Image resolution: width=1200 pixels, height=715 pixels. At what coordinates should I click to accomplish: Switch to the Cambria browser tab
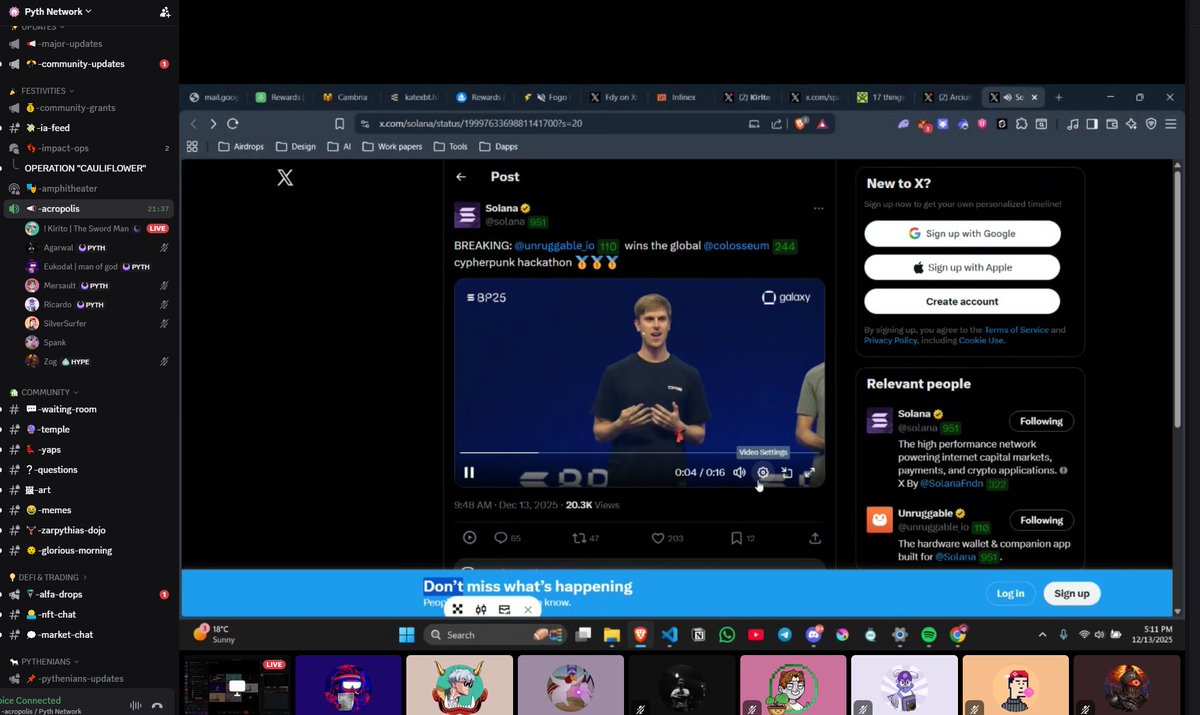[x=345, y=97]
